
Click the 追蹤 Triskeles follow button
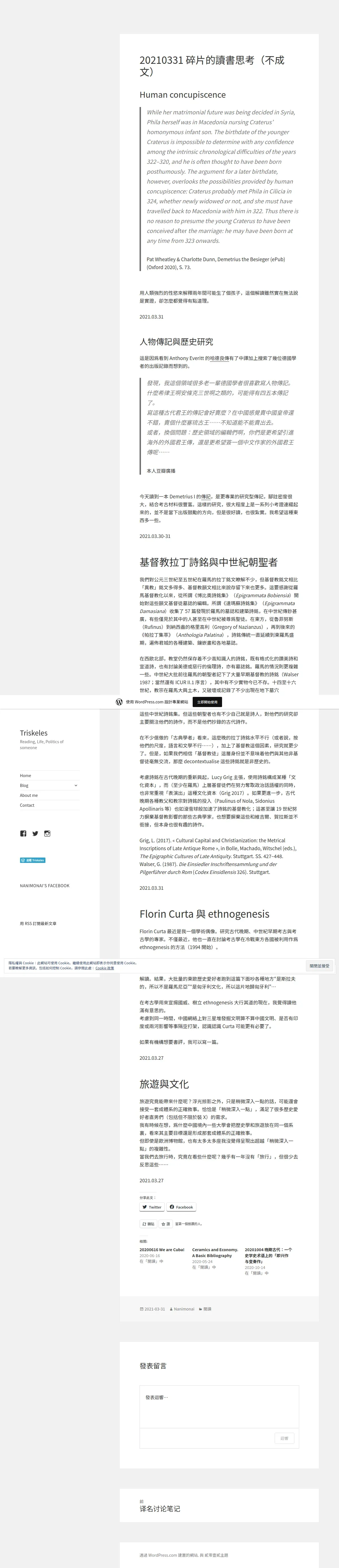tap(32, 860)
